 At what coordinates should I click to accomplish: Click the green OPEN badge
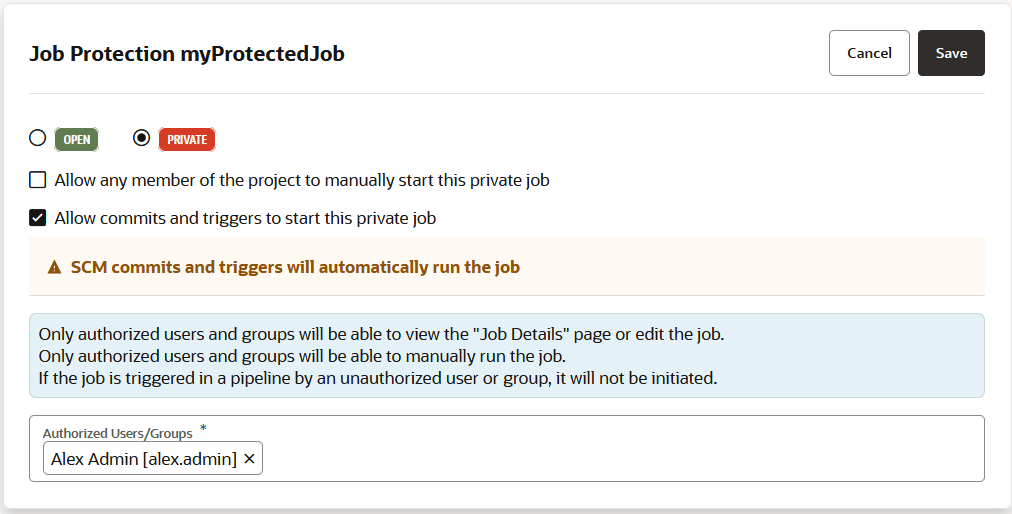click(x=77, y=140)
